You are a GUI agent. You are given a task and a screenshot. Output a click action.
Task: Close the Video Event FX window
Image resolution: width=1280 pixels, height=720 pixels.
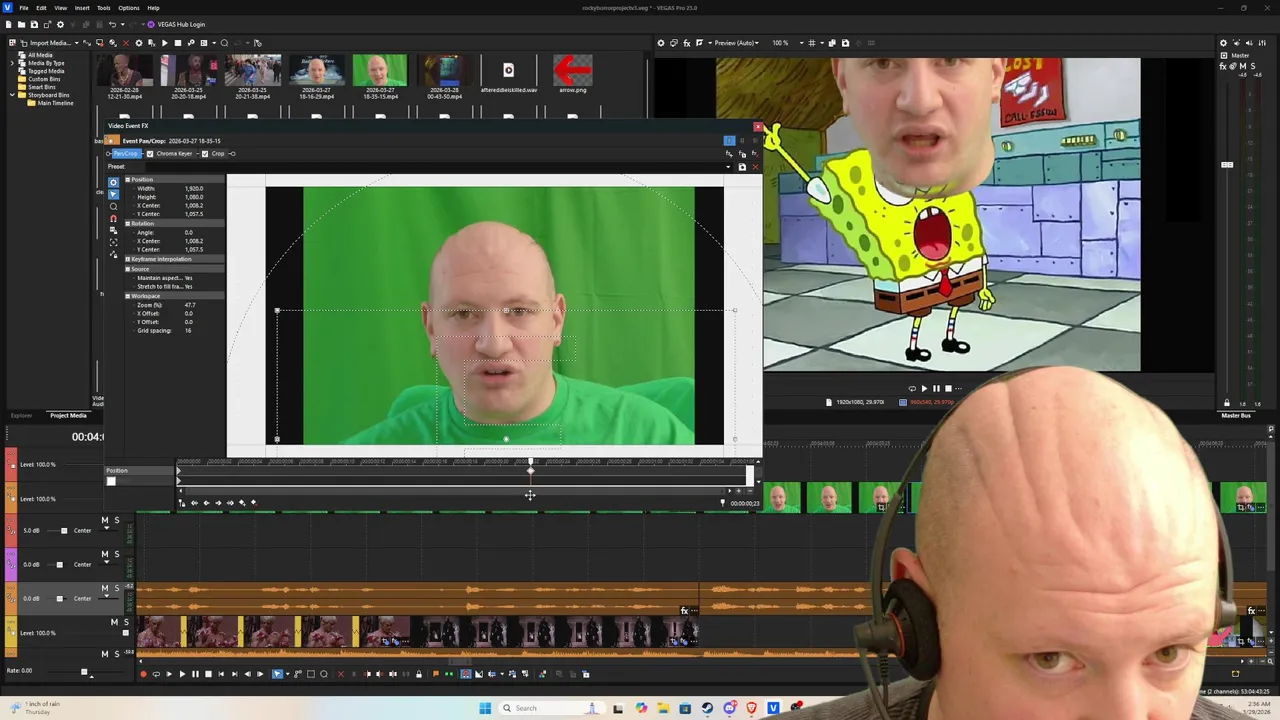pyautogui.click(x=758, y=127)
